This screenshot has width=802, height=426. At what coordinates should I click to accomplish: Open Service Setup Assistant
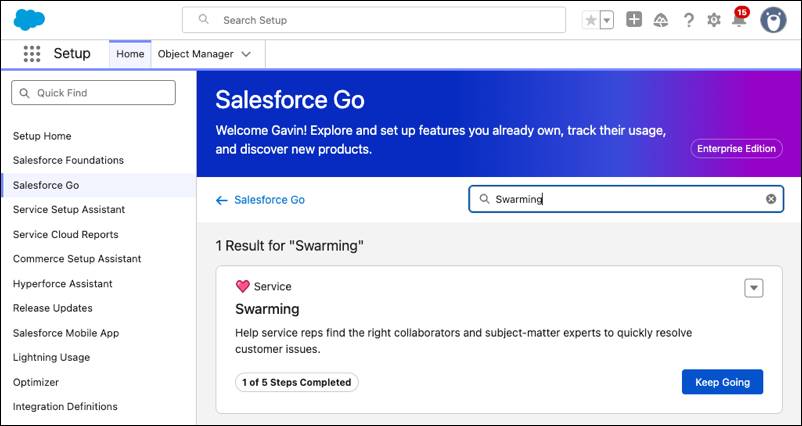[x=69, y=209]
